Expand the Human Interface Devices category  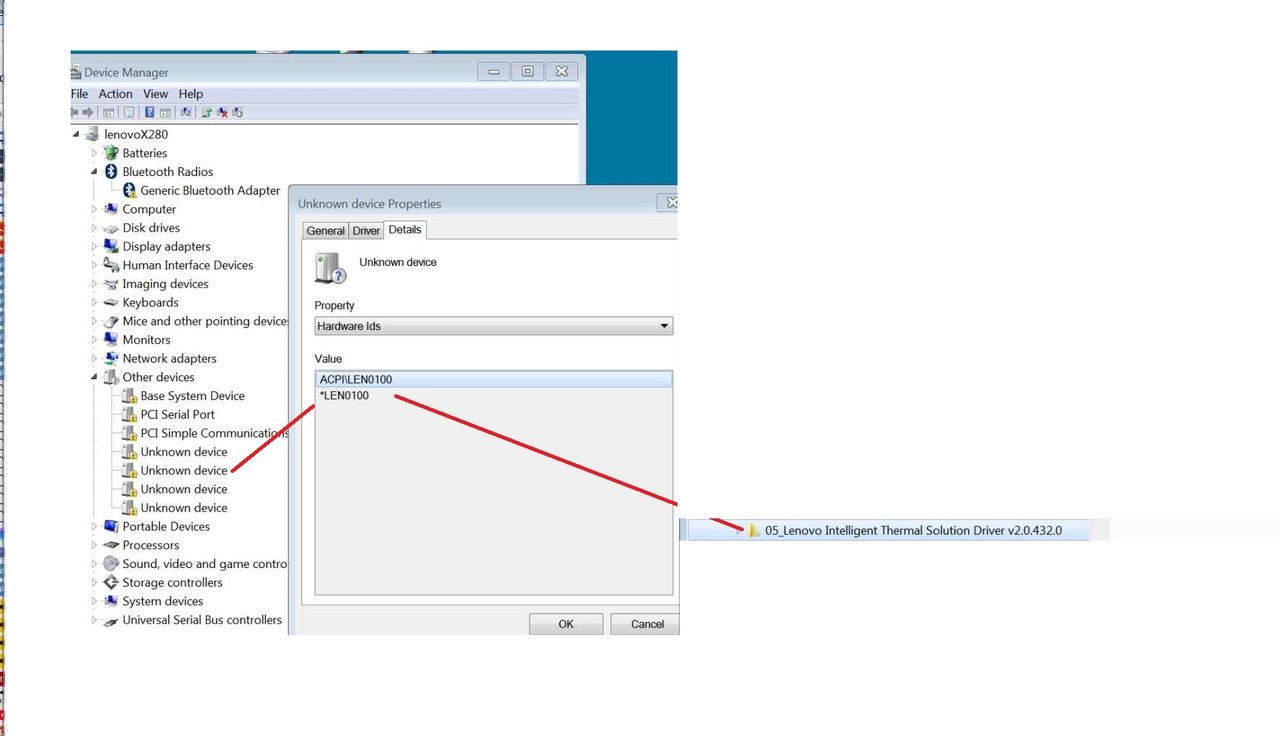point(95,265)
